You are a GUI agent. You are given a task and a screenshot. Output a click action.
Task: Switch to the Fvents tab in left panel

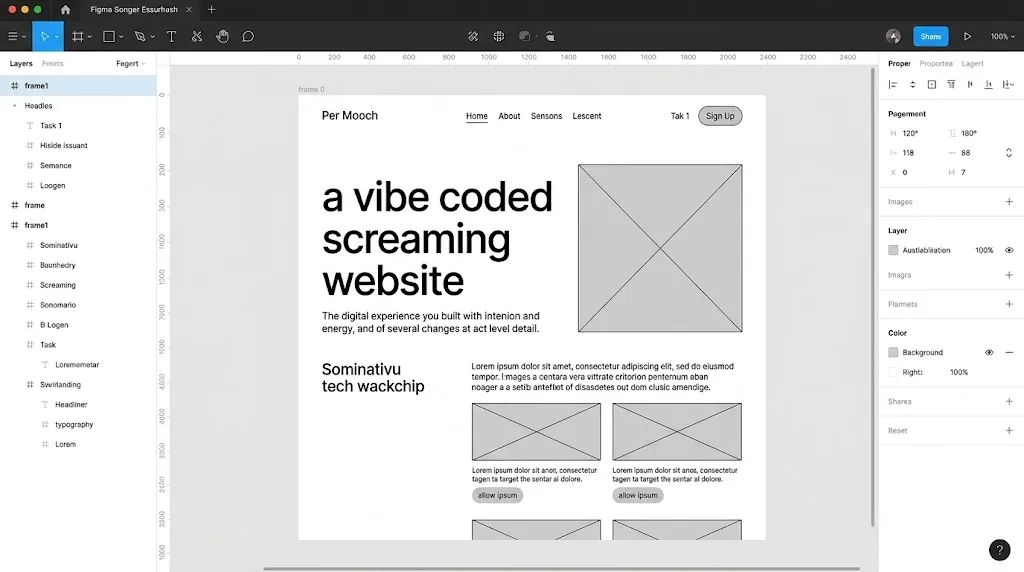[52, 63]
